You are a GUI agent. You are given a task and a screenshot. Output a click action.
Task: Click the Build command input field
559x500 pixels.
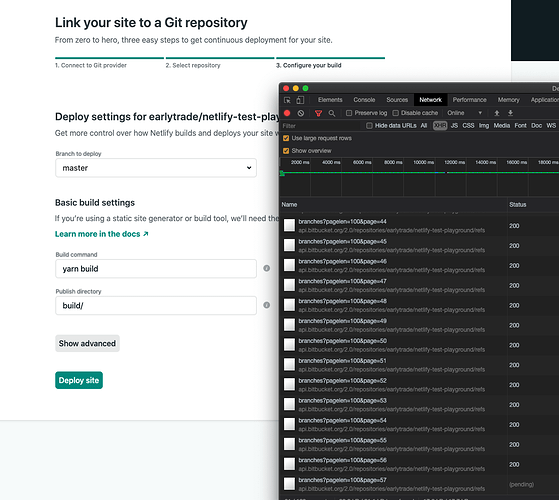point(156,268)
